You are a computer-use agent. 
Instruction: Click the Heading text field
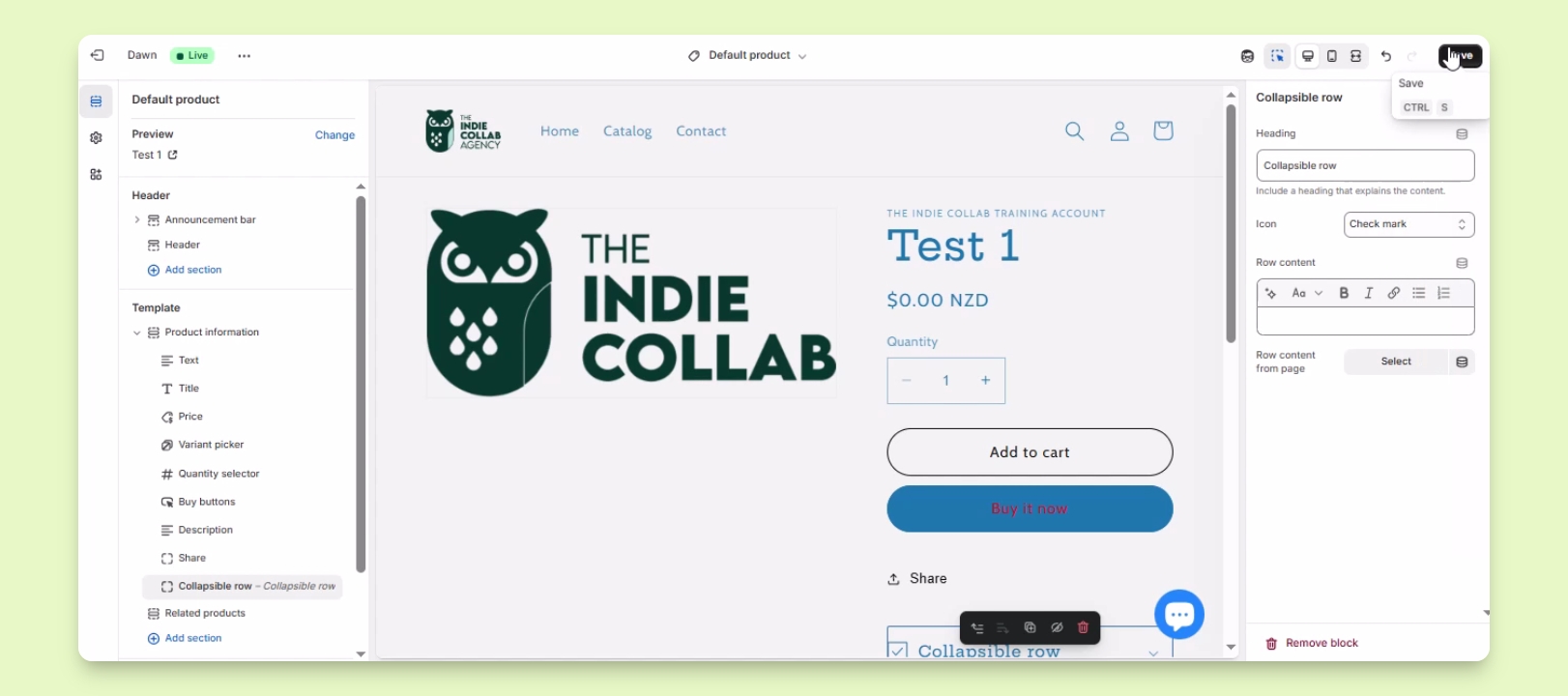(1365, 165)
